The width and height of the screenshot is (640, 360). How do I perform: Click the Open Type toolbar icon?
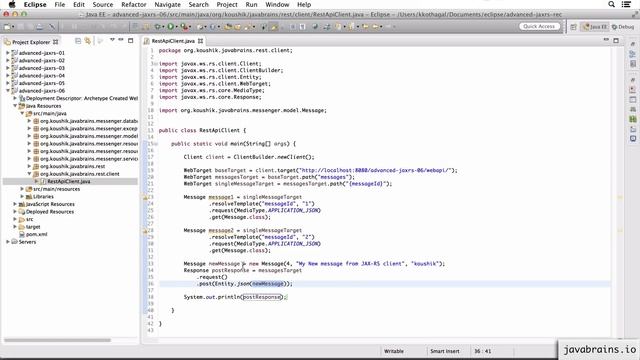click(228, 27)
